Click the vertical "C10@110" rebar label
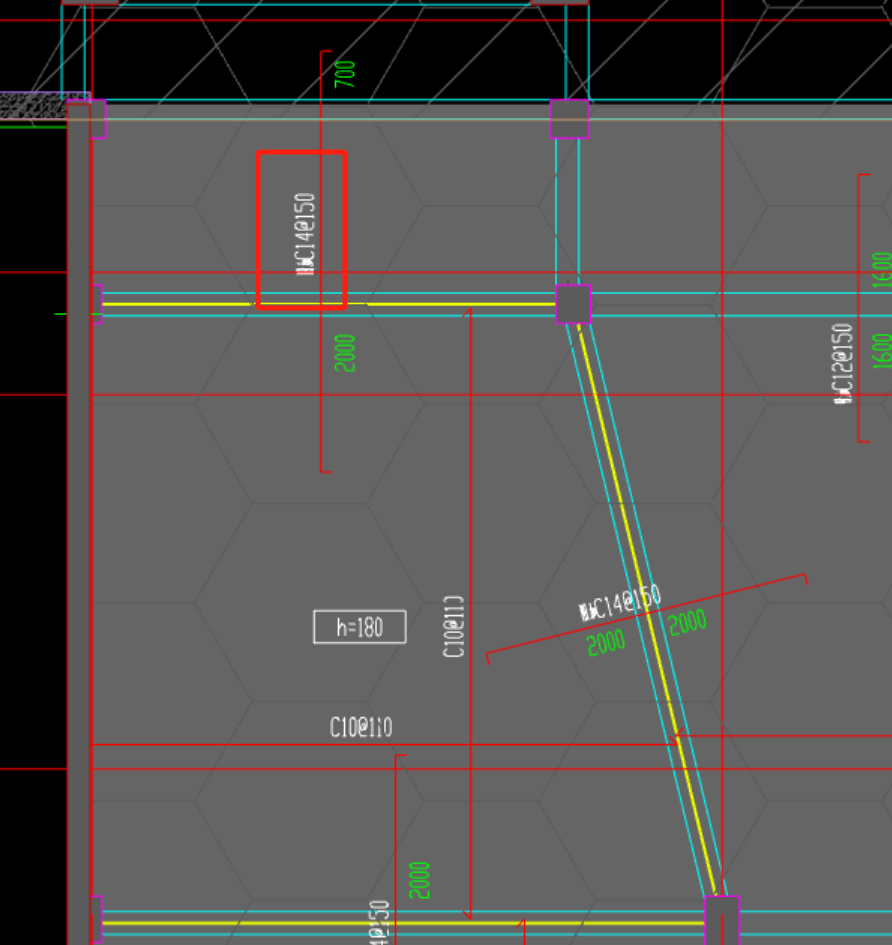The image size is (892, 945). tap(453, 627)
